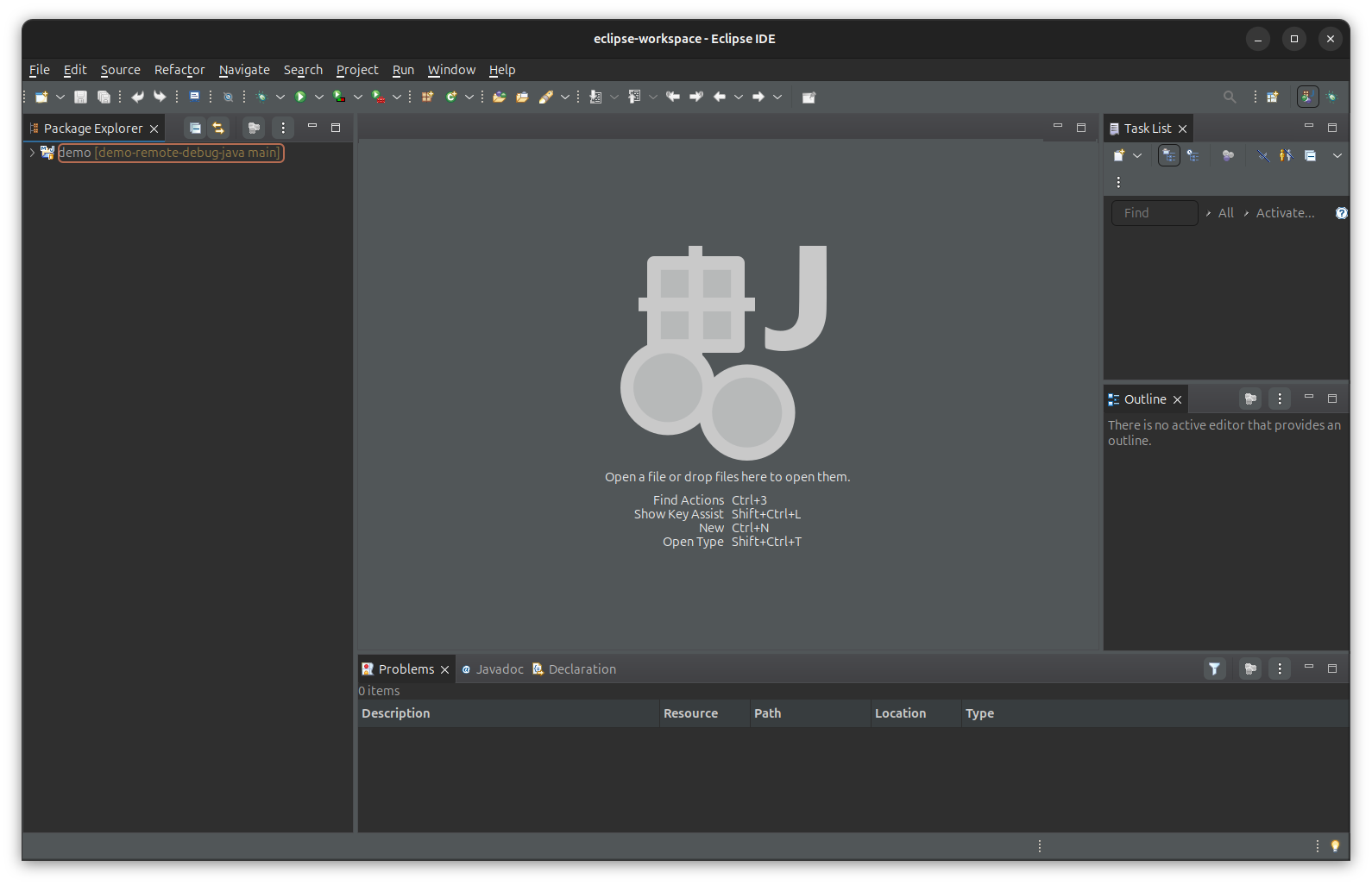This screenshot has width=1372, height=885.
Task: Toggle Link with Editor in Package Explorer
Action: [x=218, y=128]
